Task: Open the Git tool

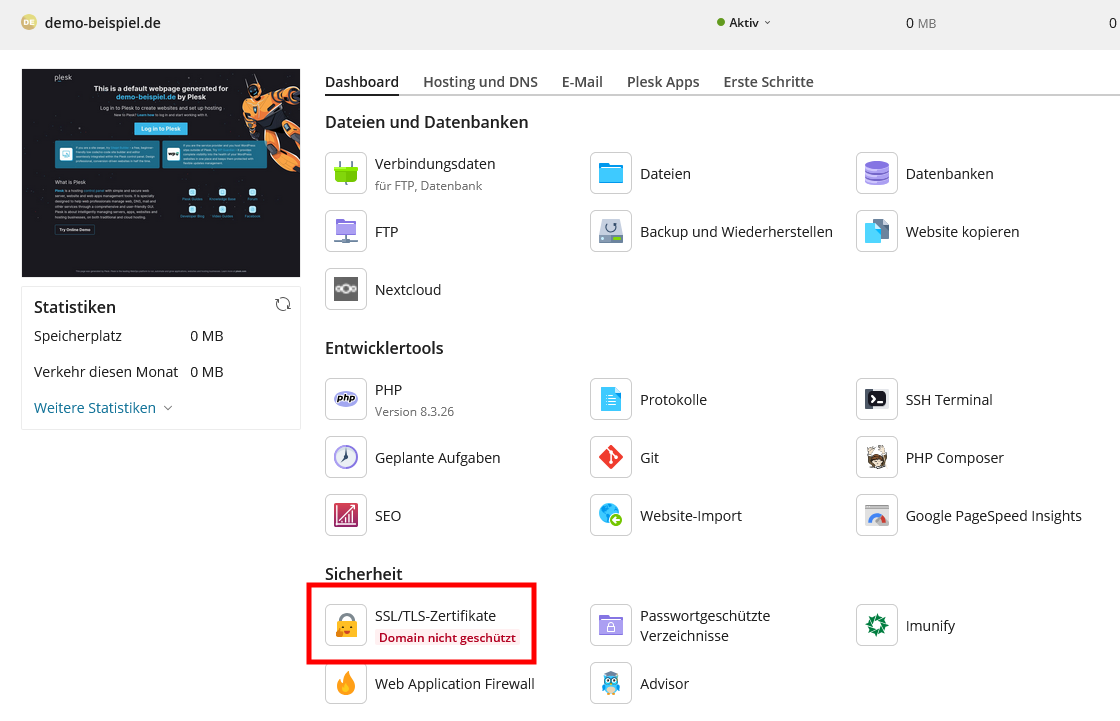Action: (610, 457)
